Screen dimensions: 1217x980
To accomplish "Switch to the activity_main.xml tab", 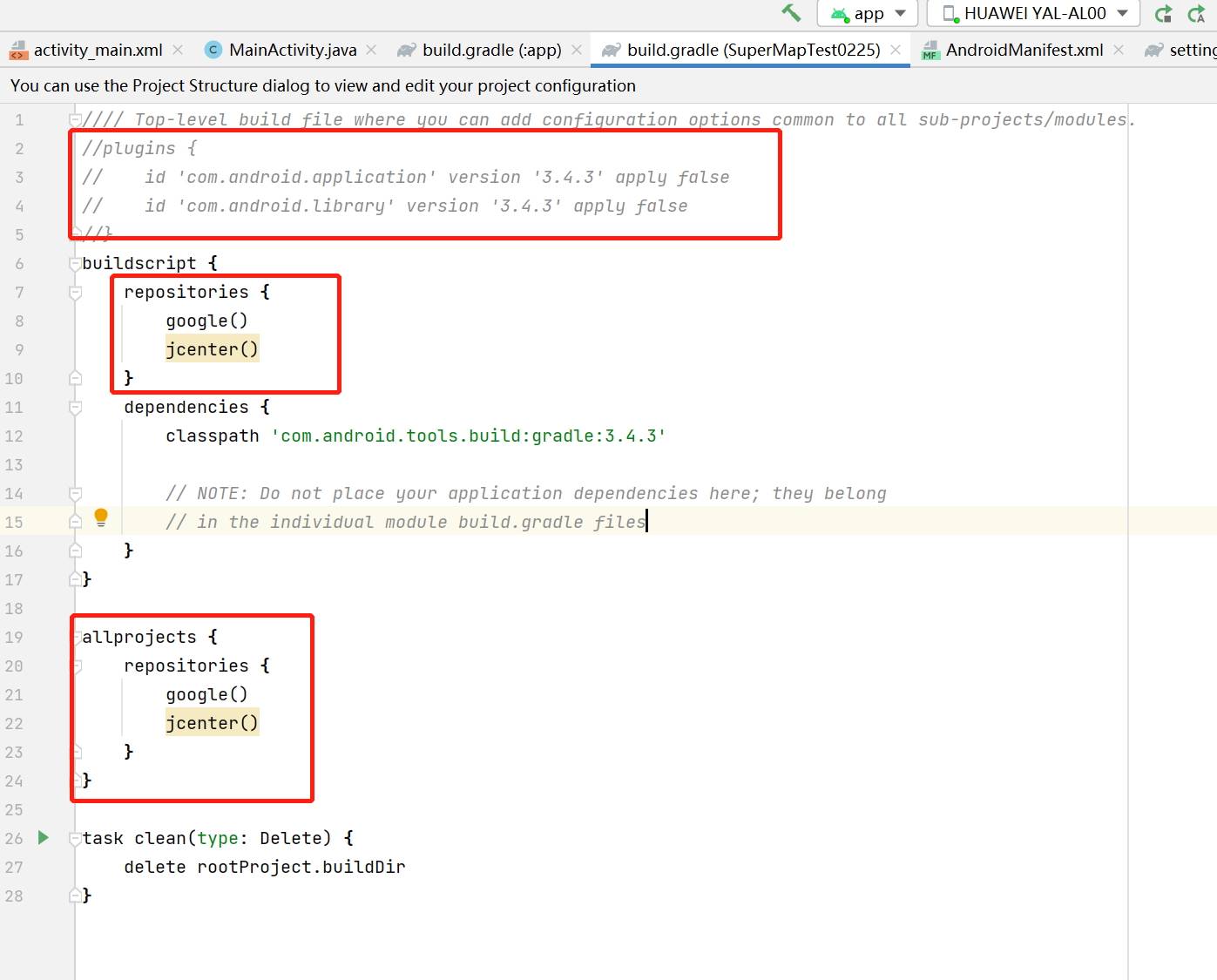I will (x=97, y=50).
